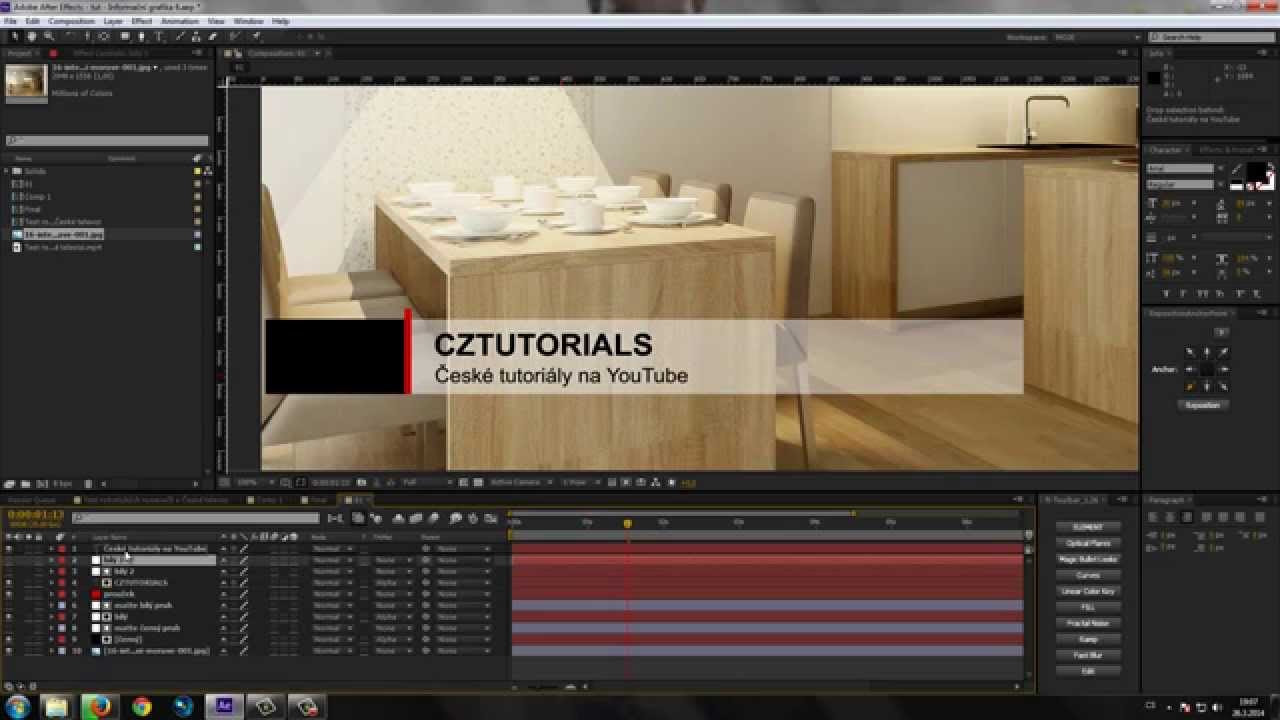The height and width of the screenshot is (720, 1280).
Task: Select the Pan Behind anchor tool
Action: click(x=103, y=36)
